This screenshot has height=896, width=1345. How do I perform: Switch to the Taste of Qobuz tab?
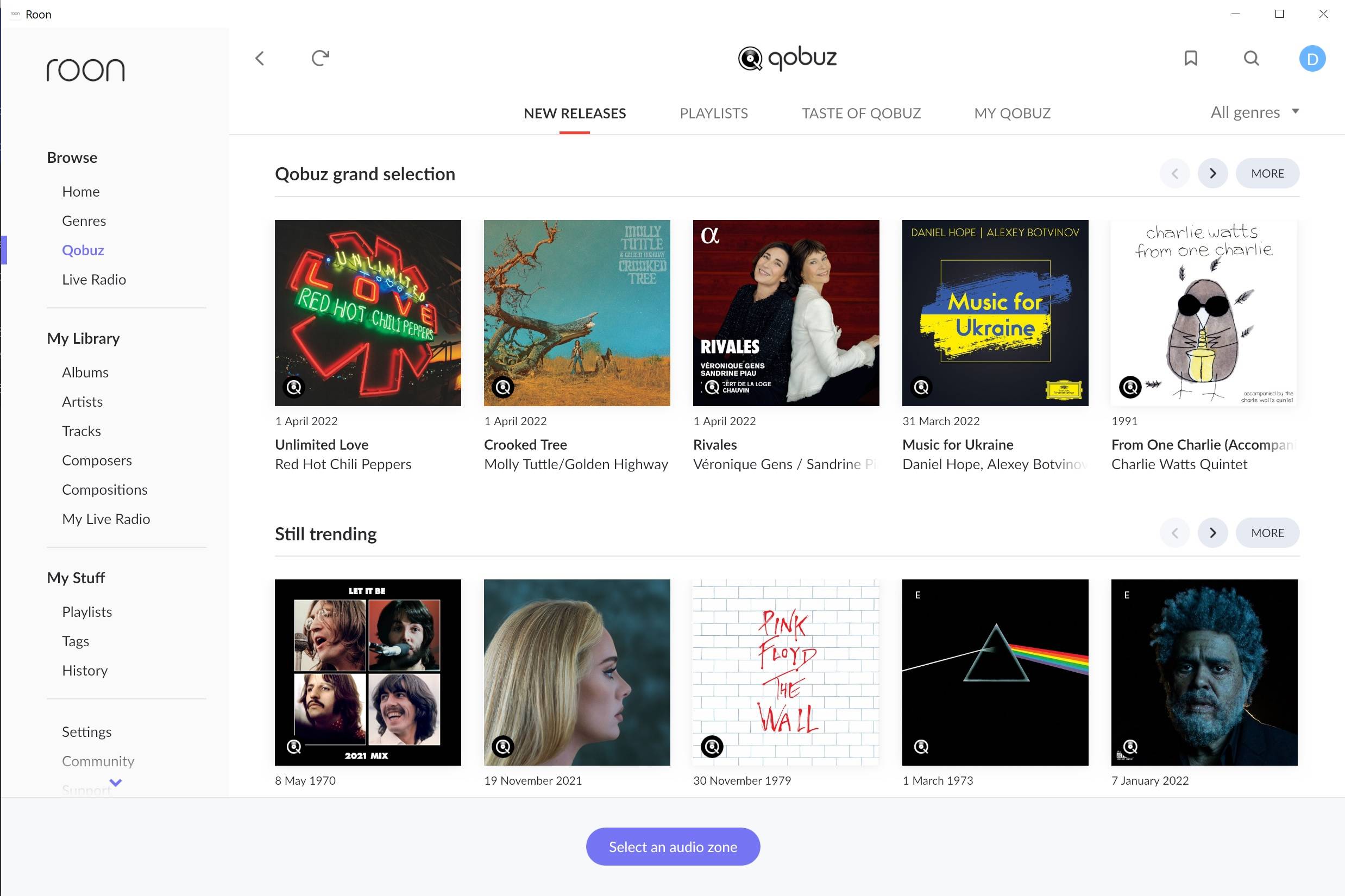point(861,113)
